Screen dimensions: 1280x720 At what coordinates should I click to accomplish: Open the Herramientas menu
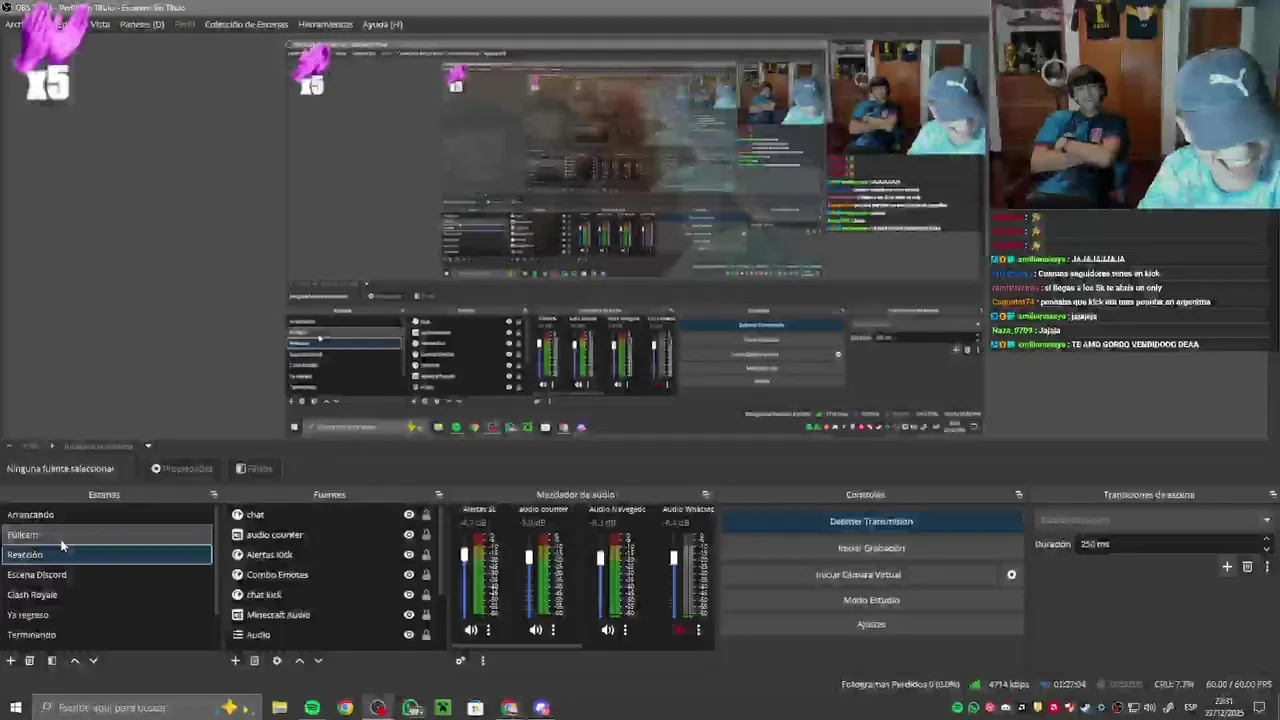click(325, 24)
